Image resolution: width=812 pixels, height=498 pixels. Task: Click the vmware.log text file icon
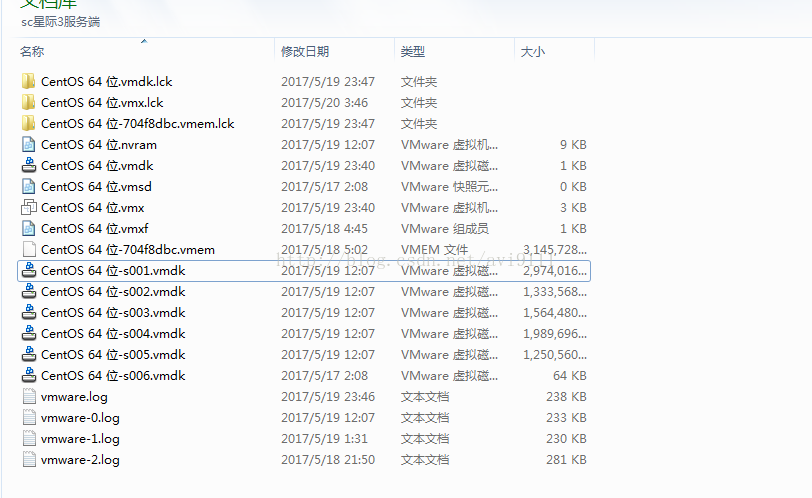29,397
